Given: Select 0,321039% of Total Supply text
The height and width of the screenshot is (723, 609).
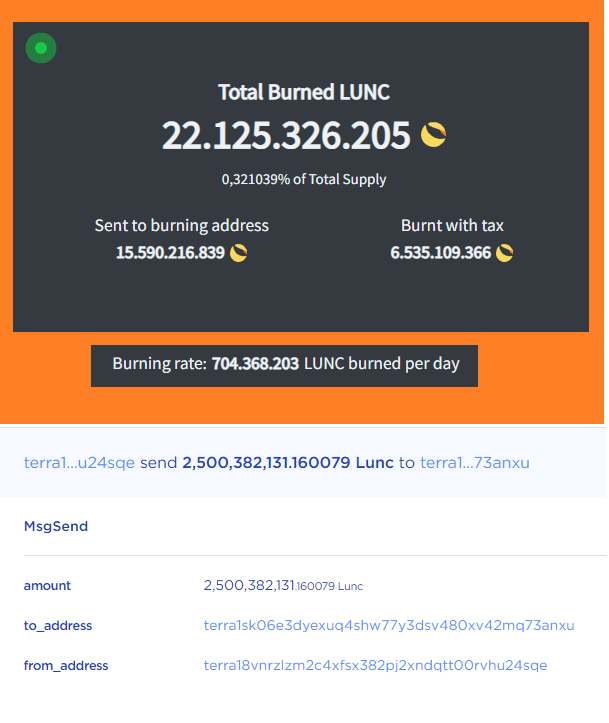Looking at the screenshot, I should point(304,179).
